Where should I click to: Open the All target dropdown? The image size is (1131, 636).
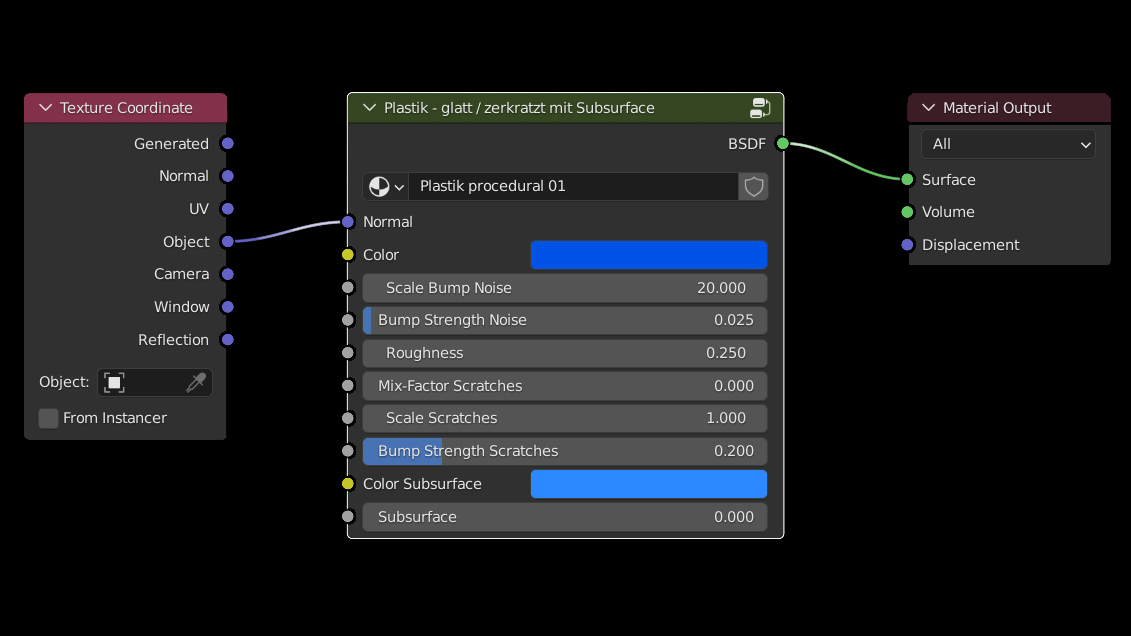1008,144
